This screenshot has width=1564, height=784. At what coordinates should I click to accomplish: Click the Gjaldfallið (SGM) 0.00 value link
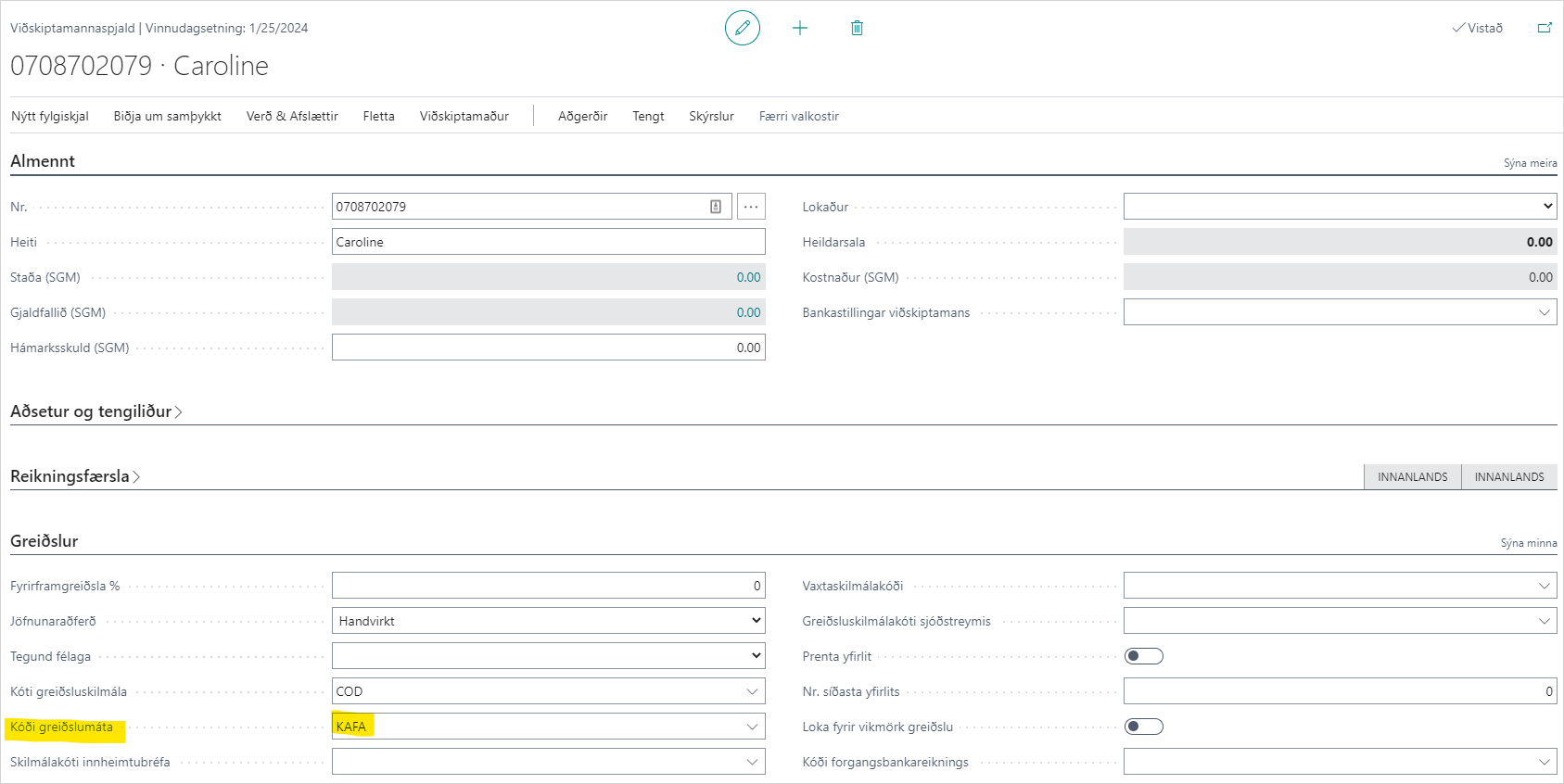click(748, 312)
